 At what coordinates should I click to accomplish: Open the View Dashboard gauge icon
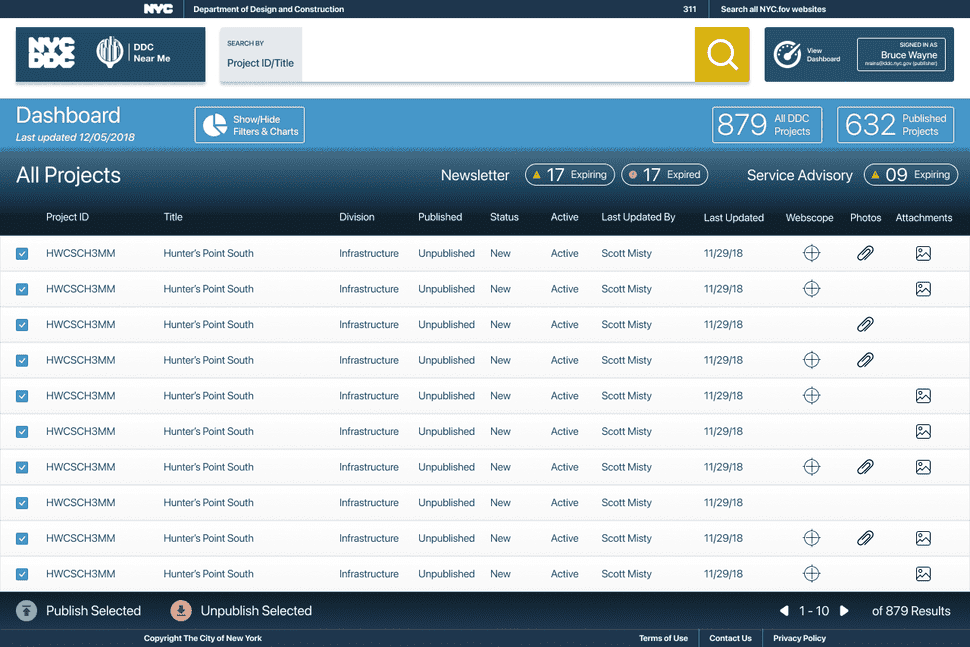[x=788, y=54]
